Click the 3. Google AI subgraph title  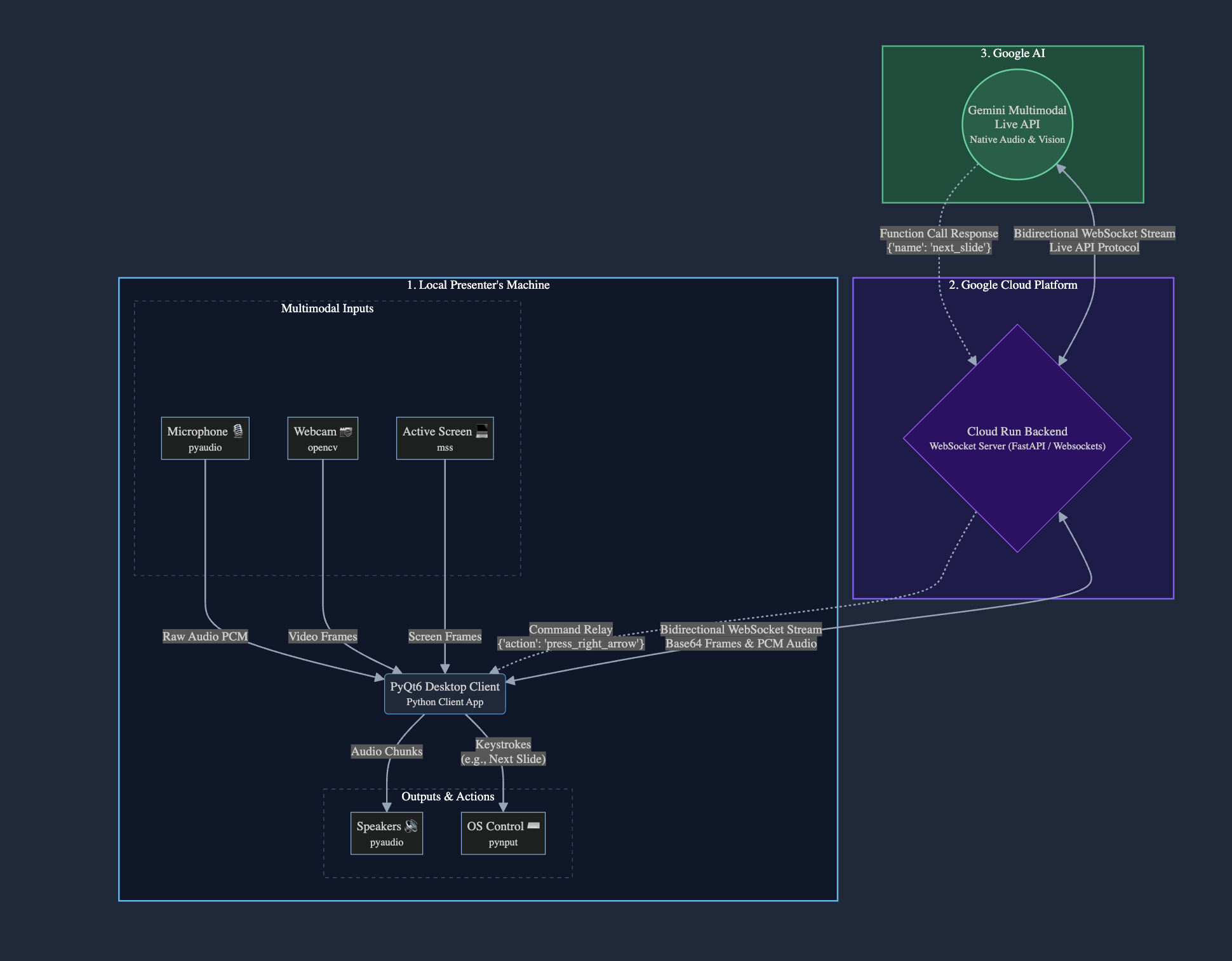1012,53
